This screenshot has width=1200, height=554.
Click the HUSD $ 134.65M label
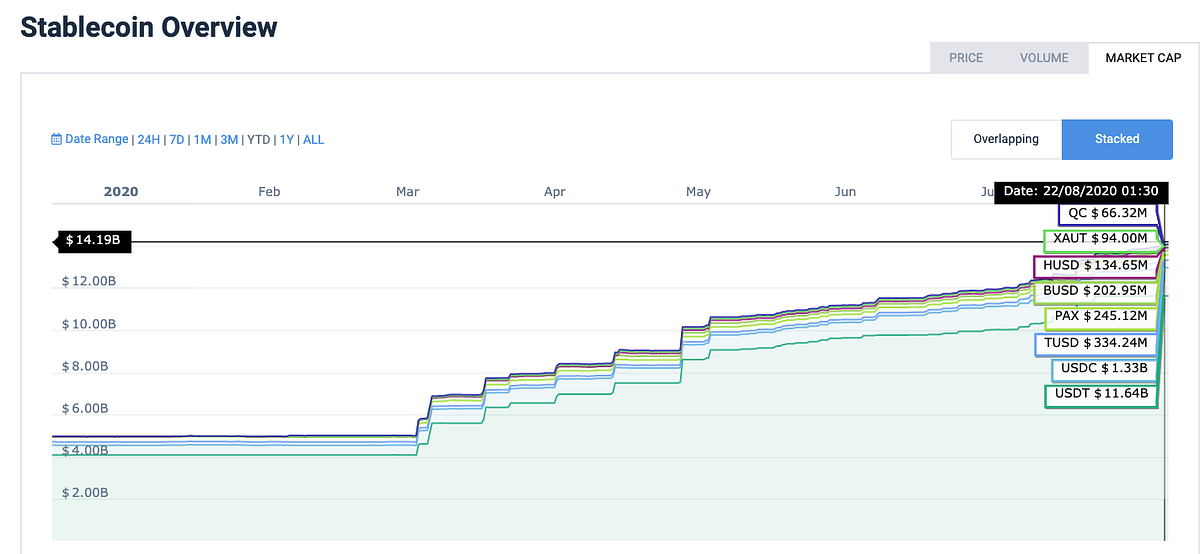point(1095,266)
